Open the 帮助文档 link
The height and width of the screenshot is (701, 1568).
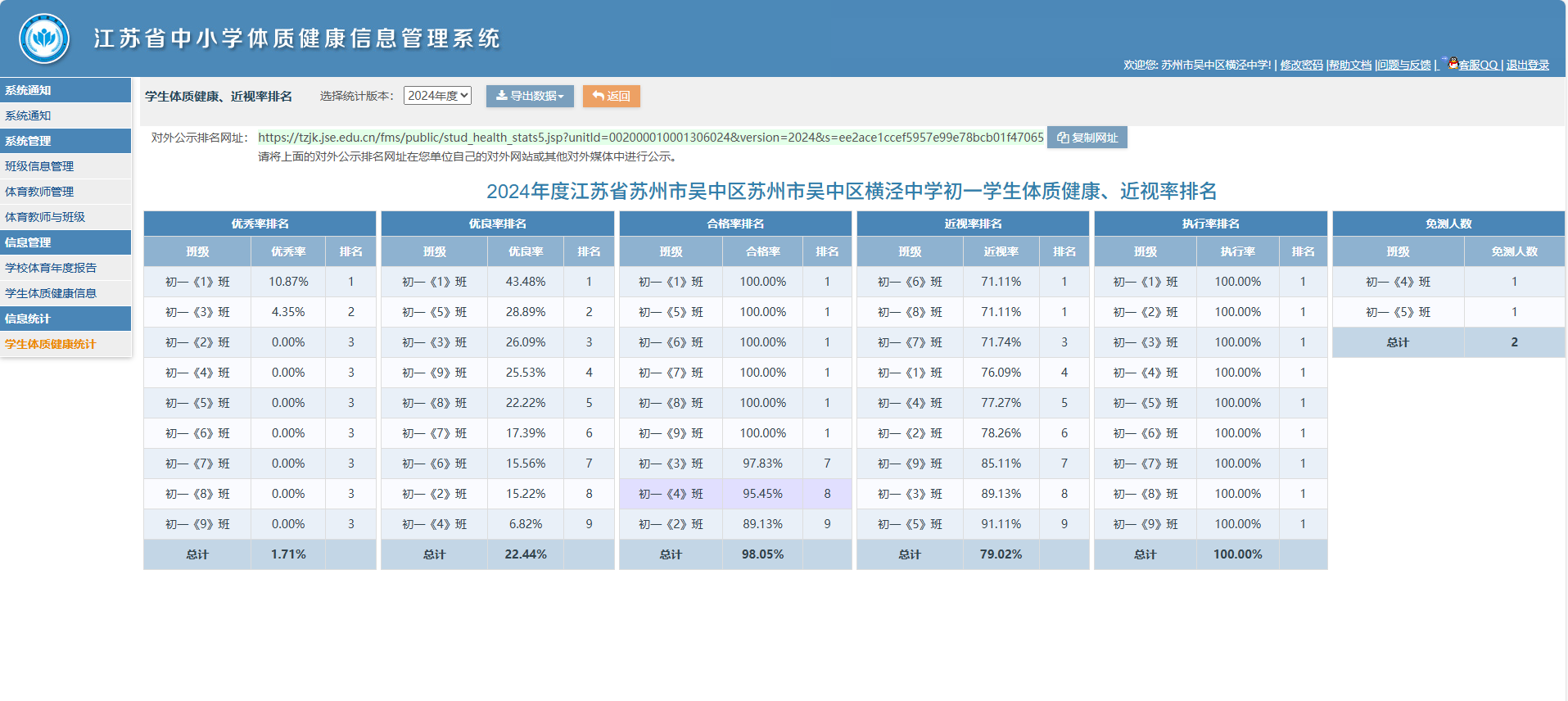1349,65
